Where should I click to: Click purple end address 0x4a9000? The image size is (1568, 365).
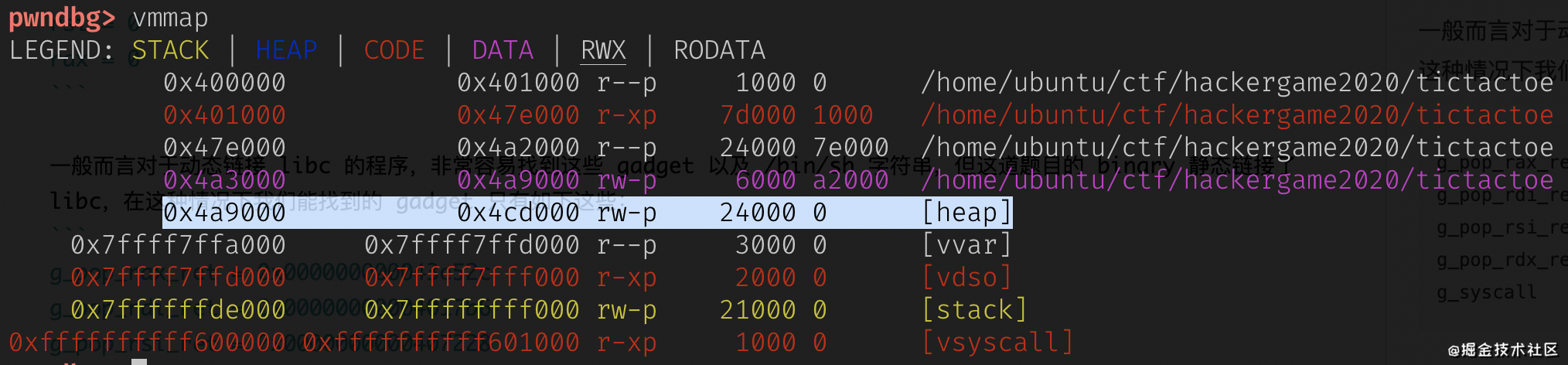[518, 180]
